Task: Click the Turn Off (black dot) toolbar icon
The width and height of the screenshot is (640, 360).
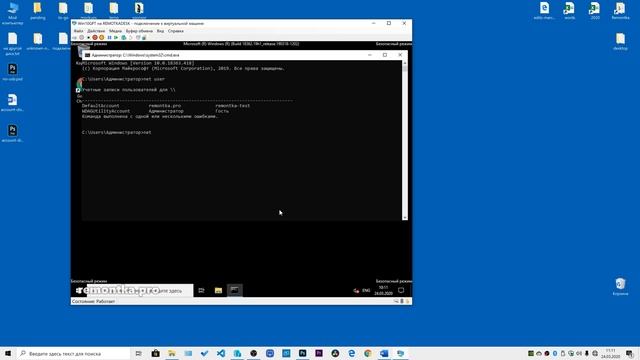Action: [x=88, y=38]
